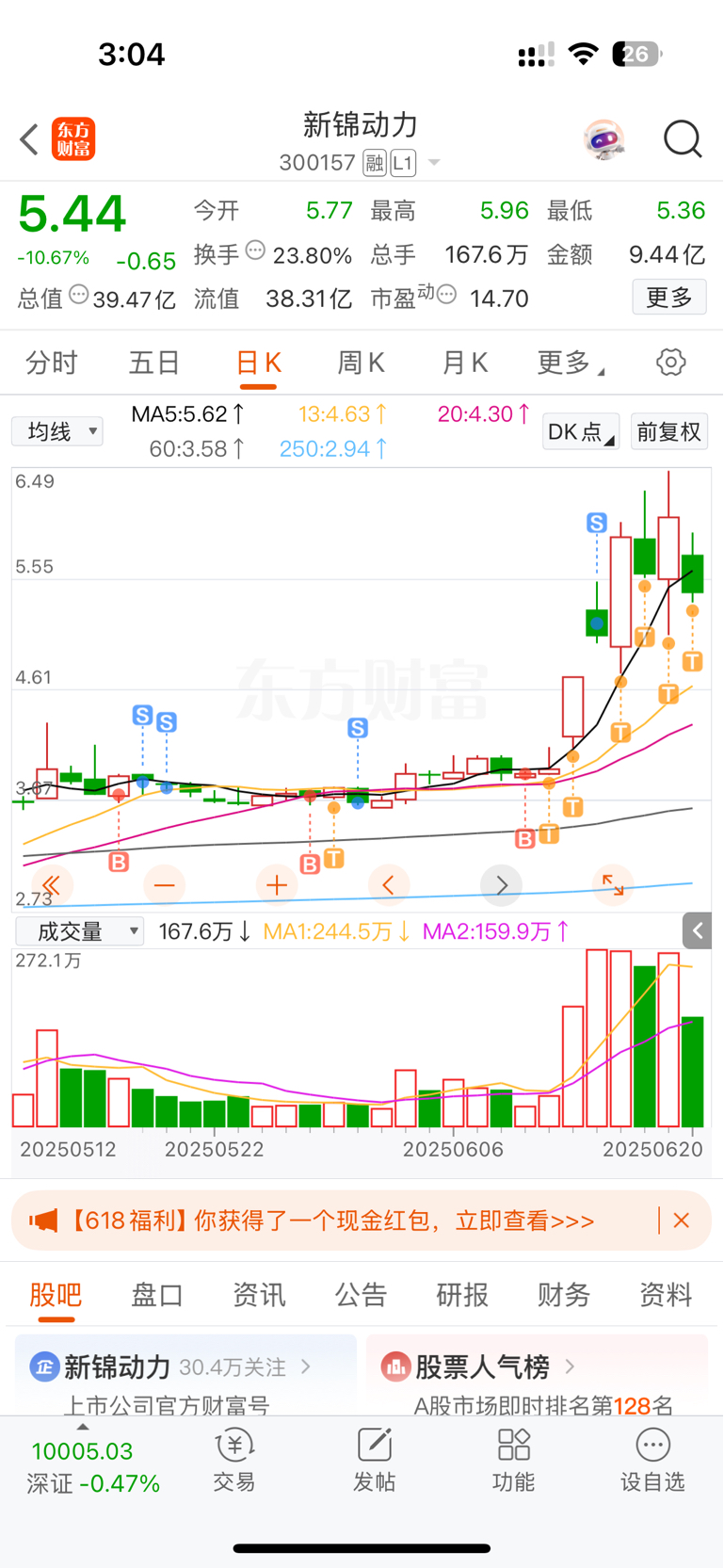Tap the L1 level badge
724x1568 pixels.
tap(403, 163)
